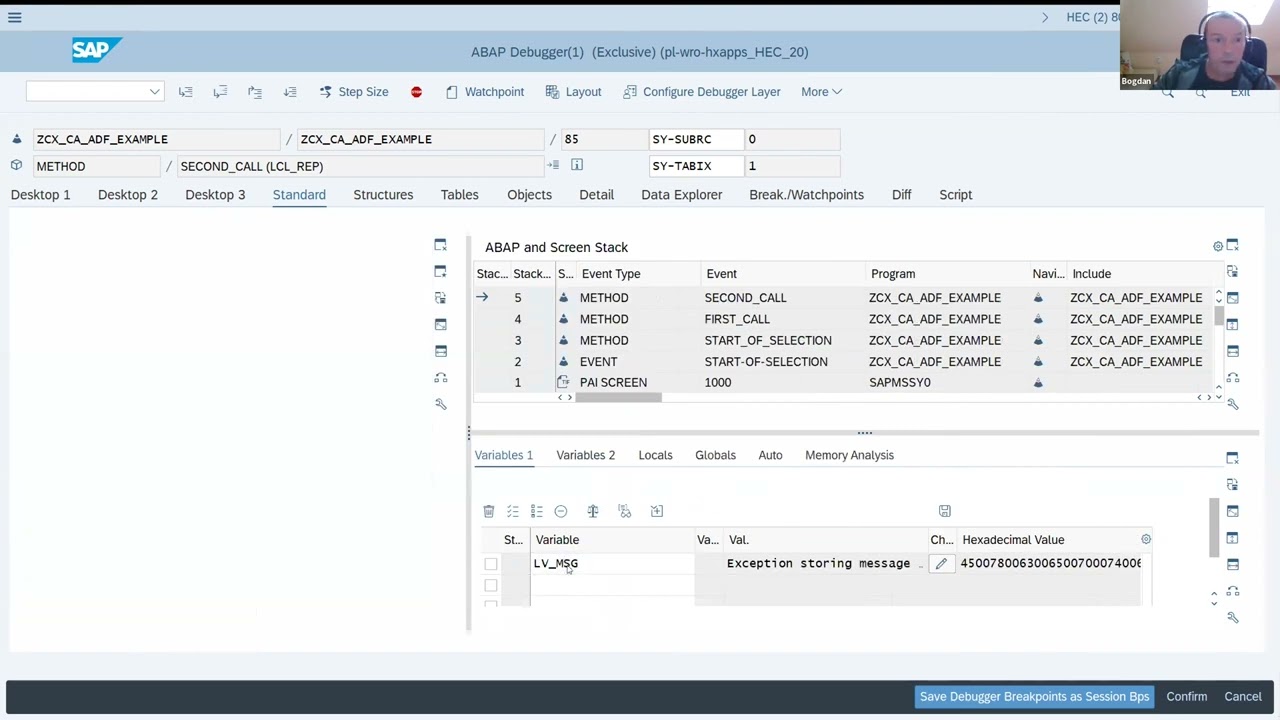Click the ABAP stack horizontal scrollbar thumb

[618, 398]
